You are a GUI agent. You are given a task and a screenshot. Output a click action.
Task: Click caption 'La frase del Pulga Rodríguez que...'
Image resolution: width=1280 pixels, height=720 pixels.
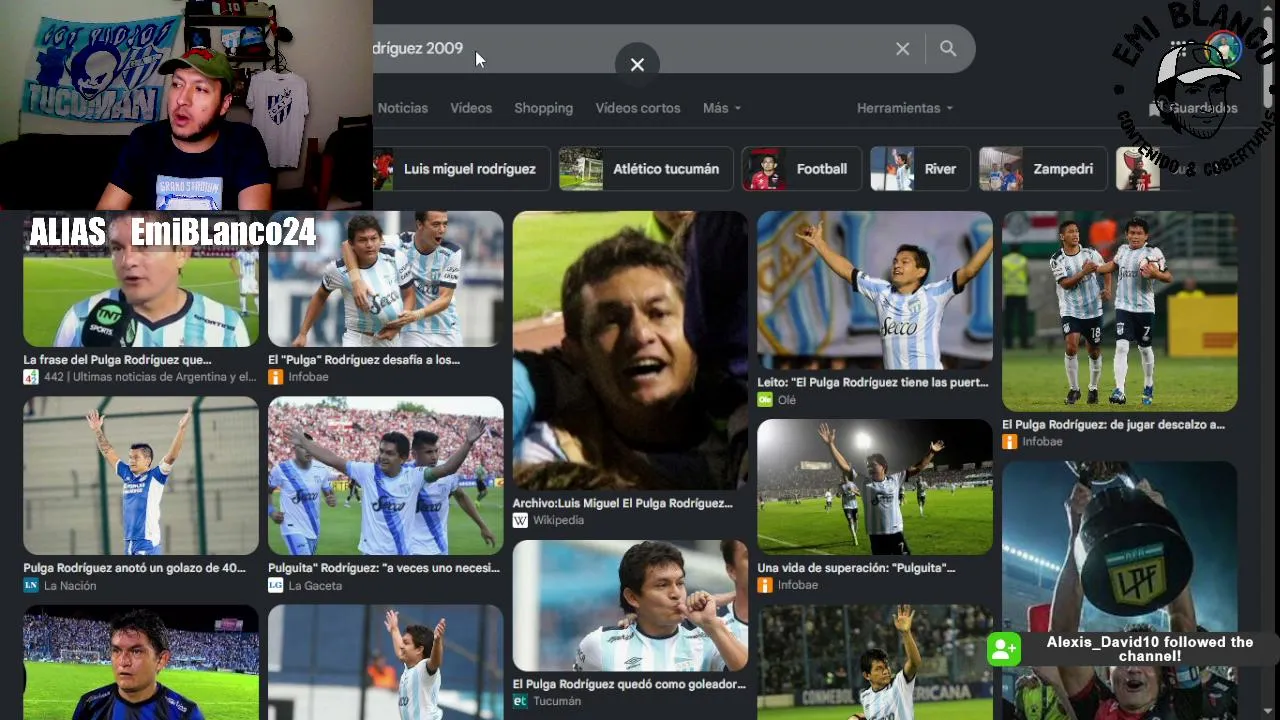[x=117, y=360]
